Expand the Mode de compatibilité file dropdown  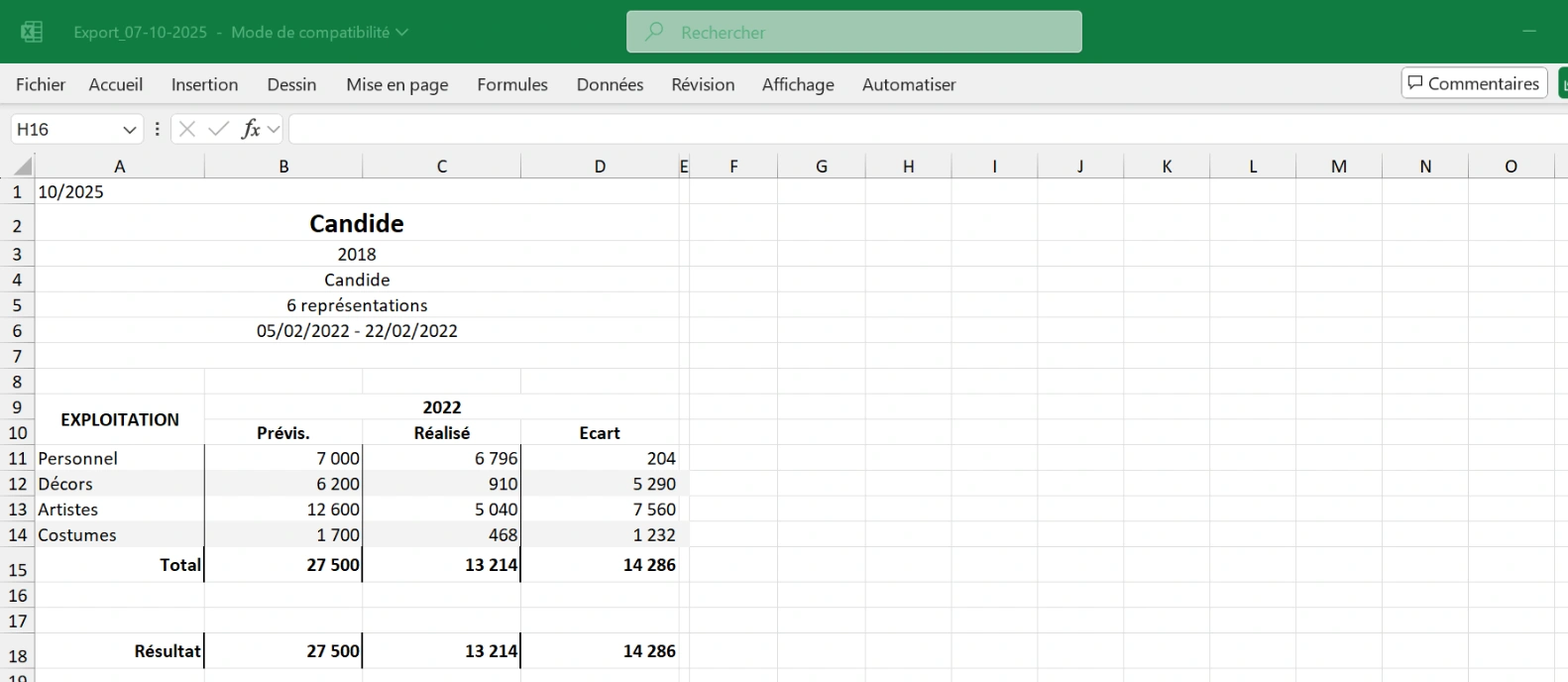tap(401, 32)
